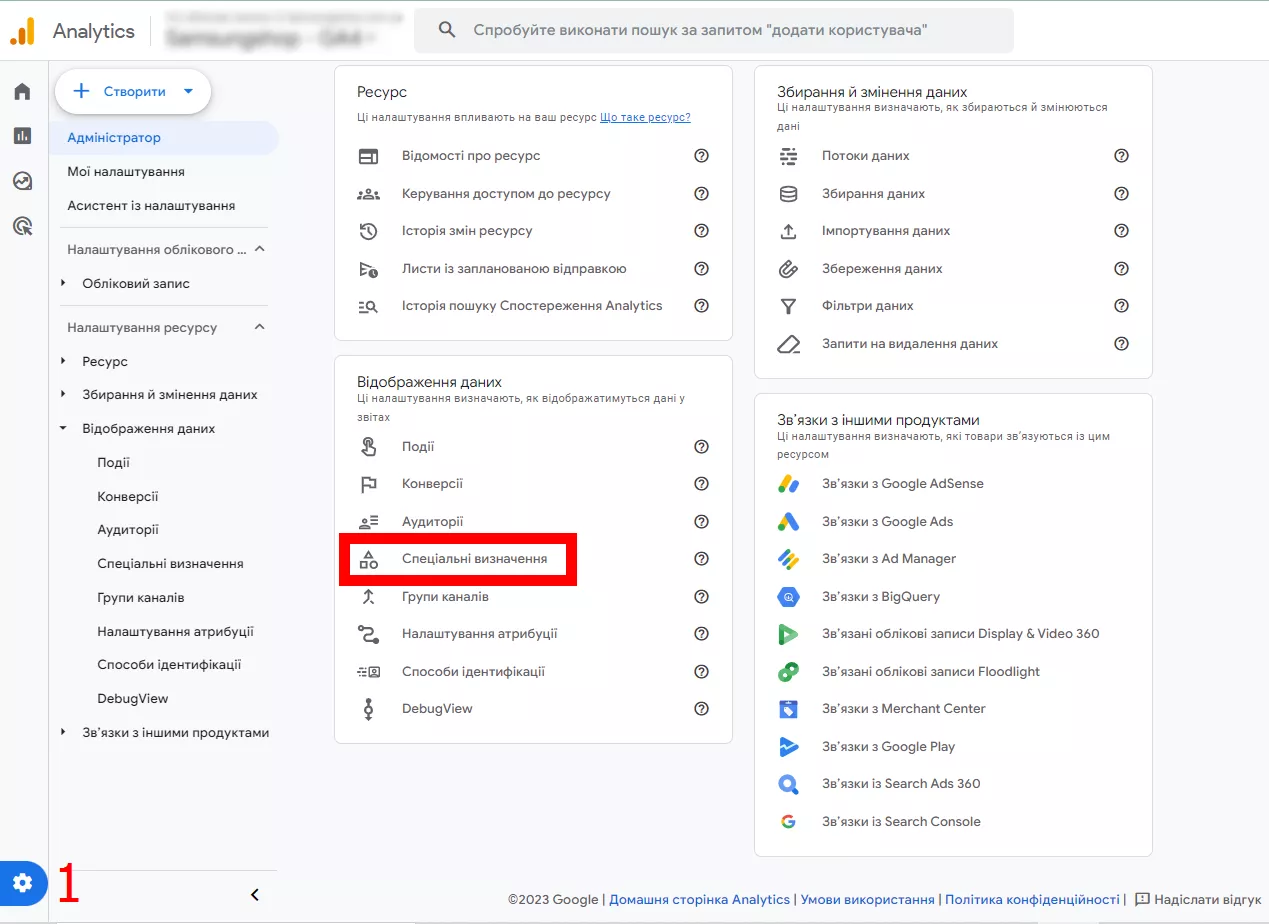Open the Створити dropdown button
This screenshot has width=1269, height=924.
tap(133, 91)
